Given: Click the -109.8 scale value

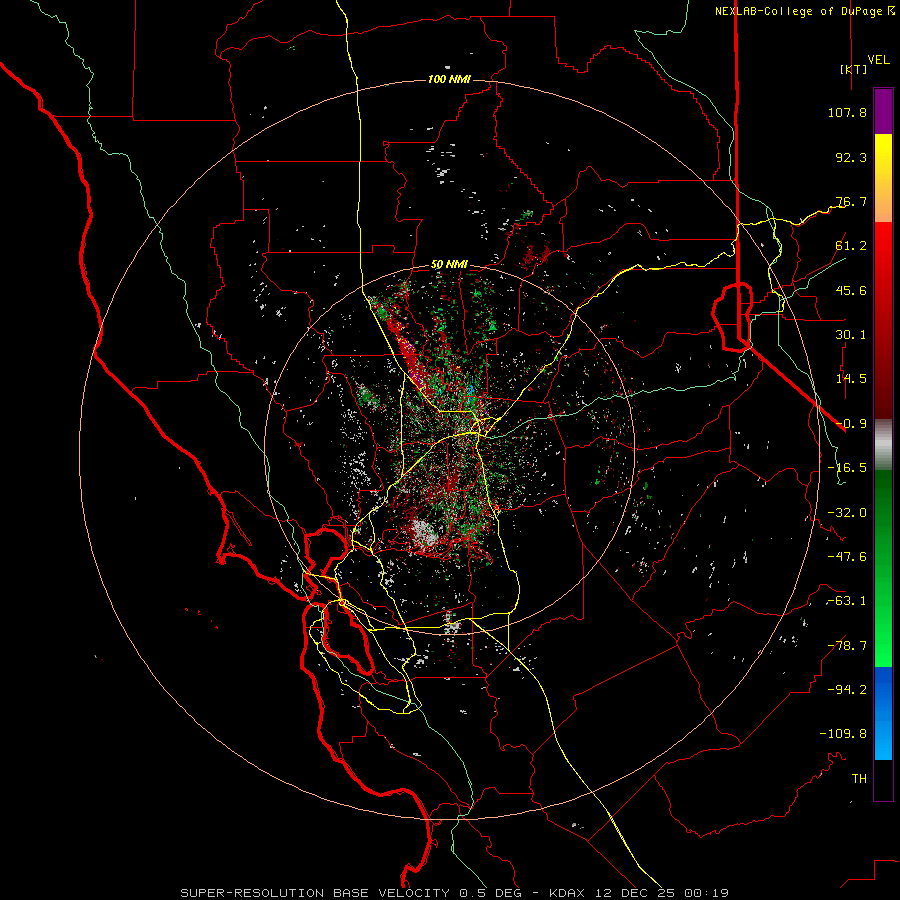Looking at the screenshot, I should click(843, 734).
